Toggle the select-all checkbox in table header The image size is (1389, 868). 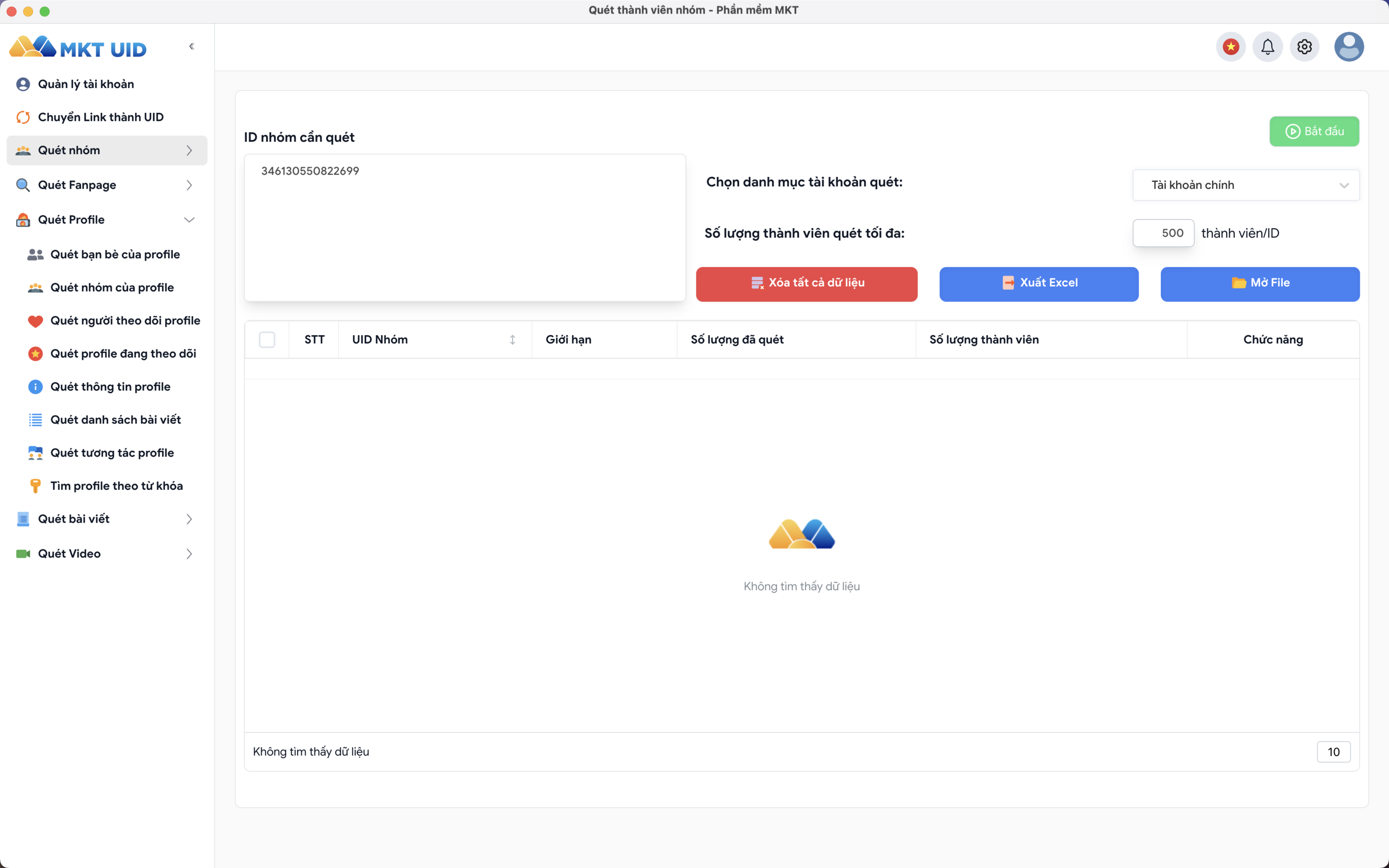click(267, 340)
